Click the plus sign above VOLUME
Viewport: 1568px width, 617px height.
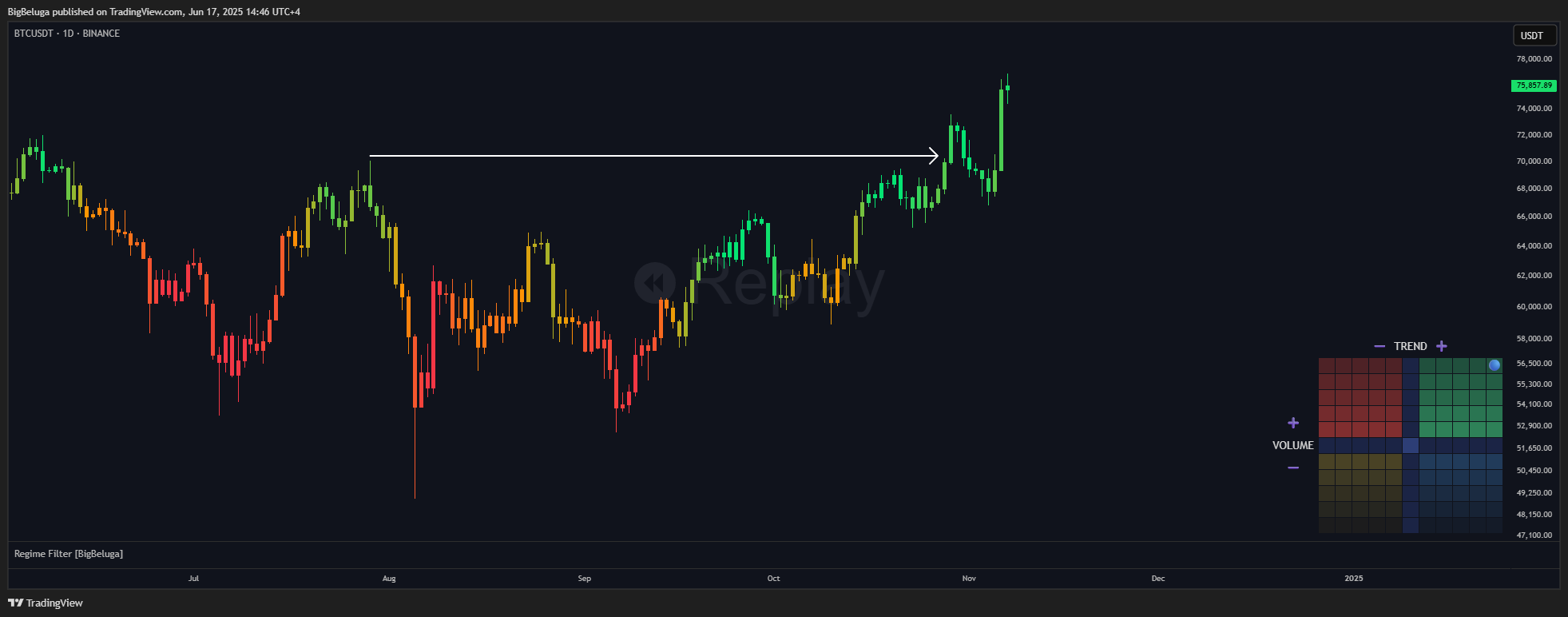point(1293,423)
